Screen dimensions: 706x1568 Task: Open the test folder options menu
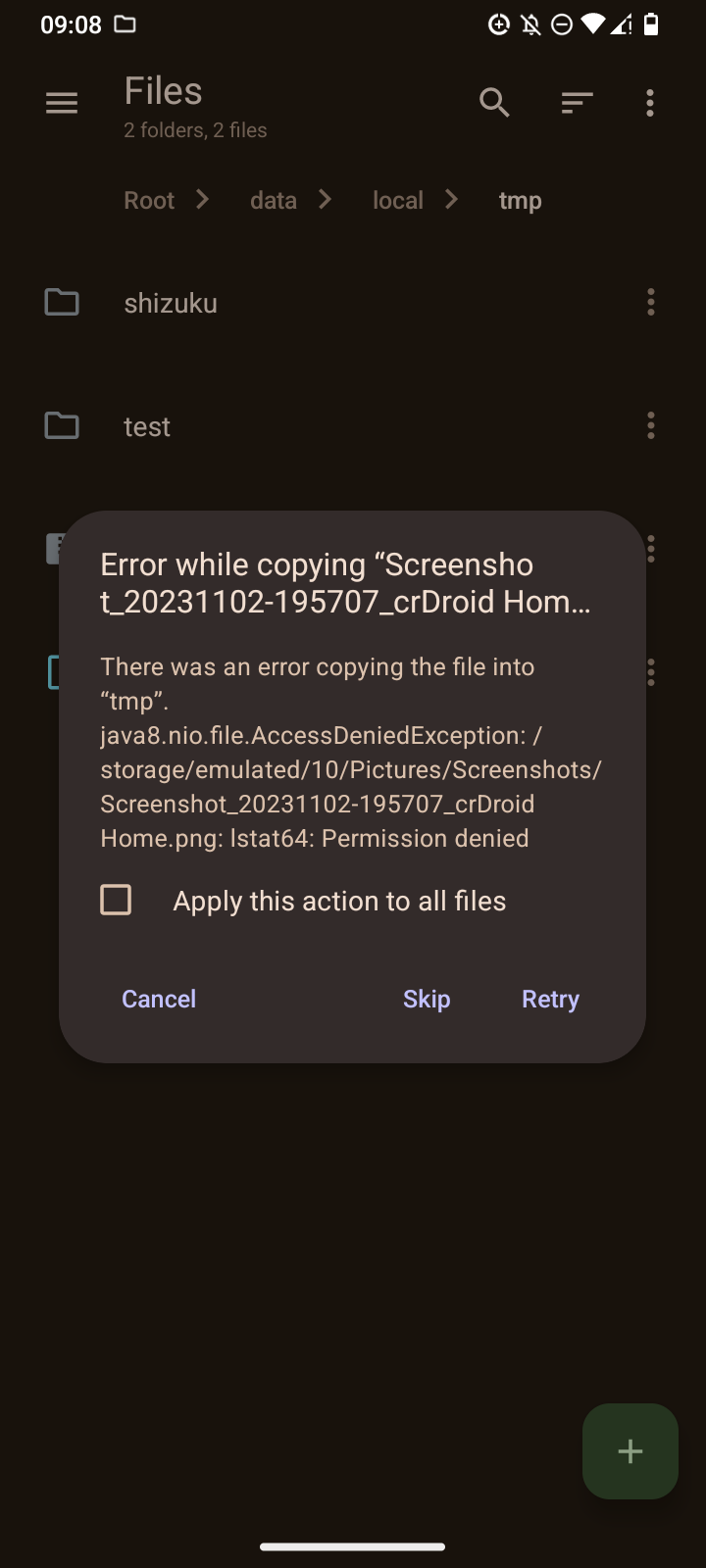click(x=650, y=425)
